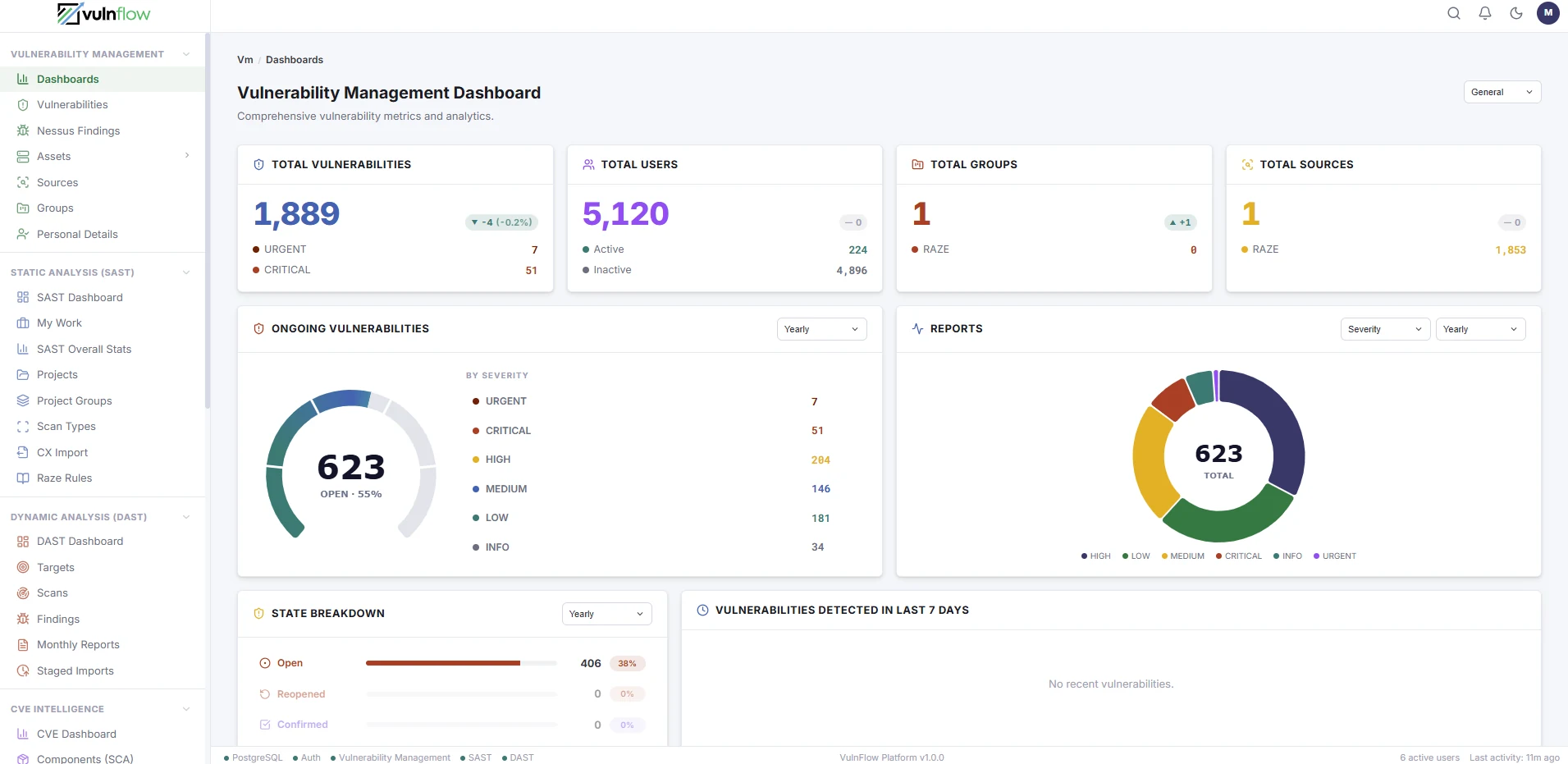Click the CRITICAL legend swatch in Reports
This screenshot has width=1568, height=764.
click(1219, 556)
